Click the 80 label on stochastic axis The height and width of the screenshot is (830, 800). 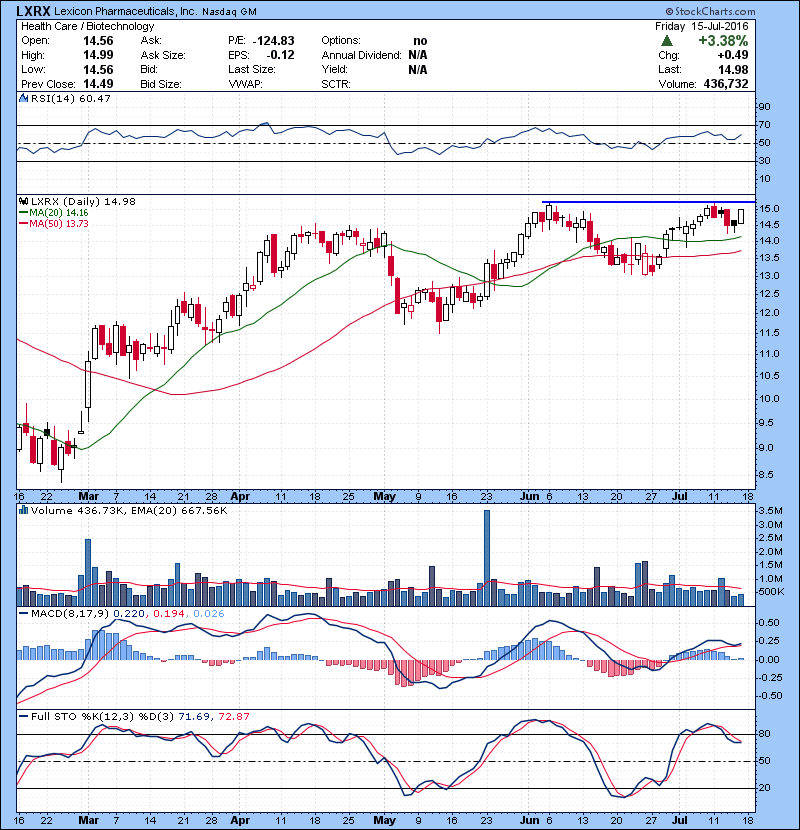pos(764,734)
